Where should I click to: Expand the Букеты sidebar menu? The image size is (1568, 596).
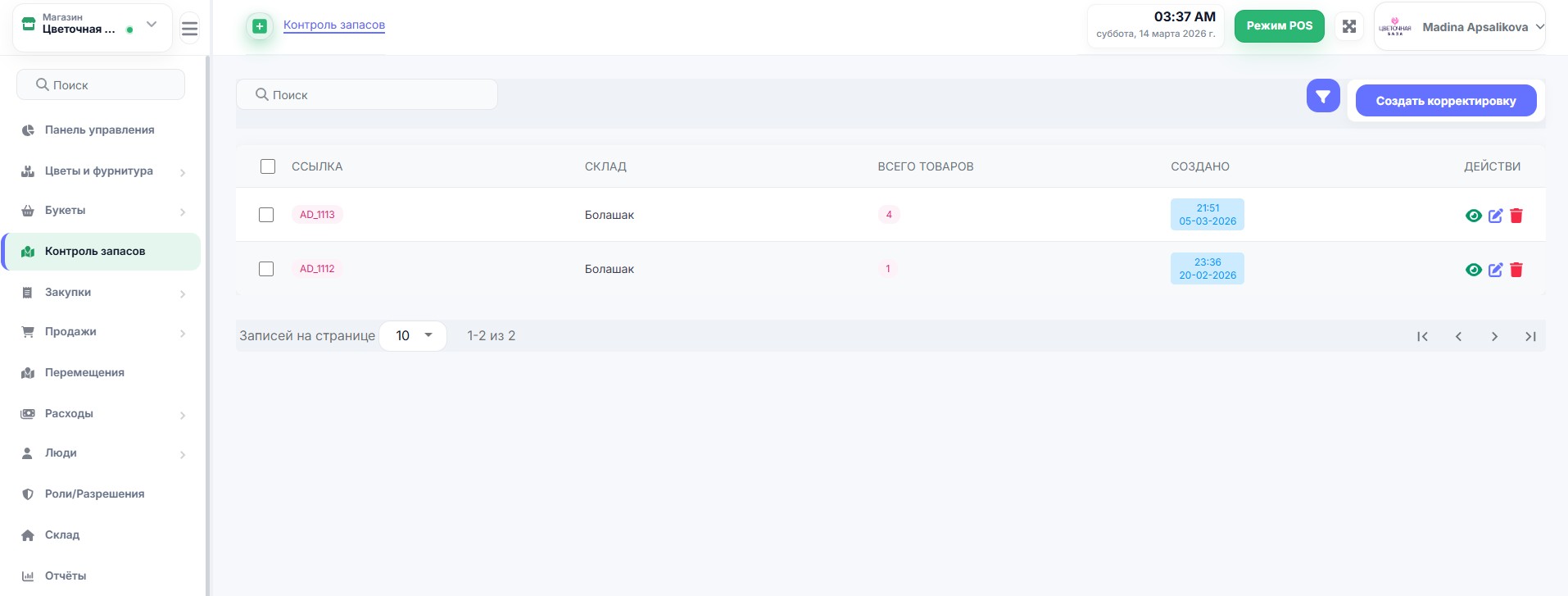tap(102, 211)
